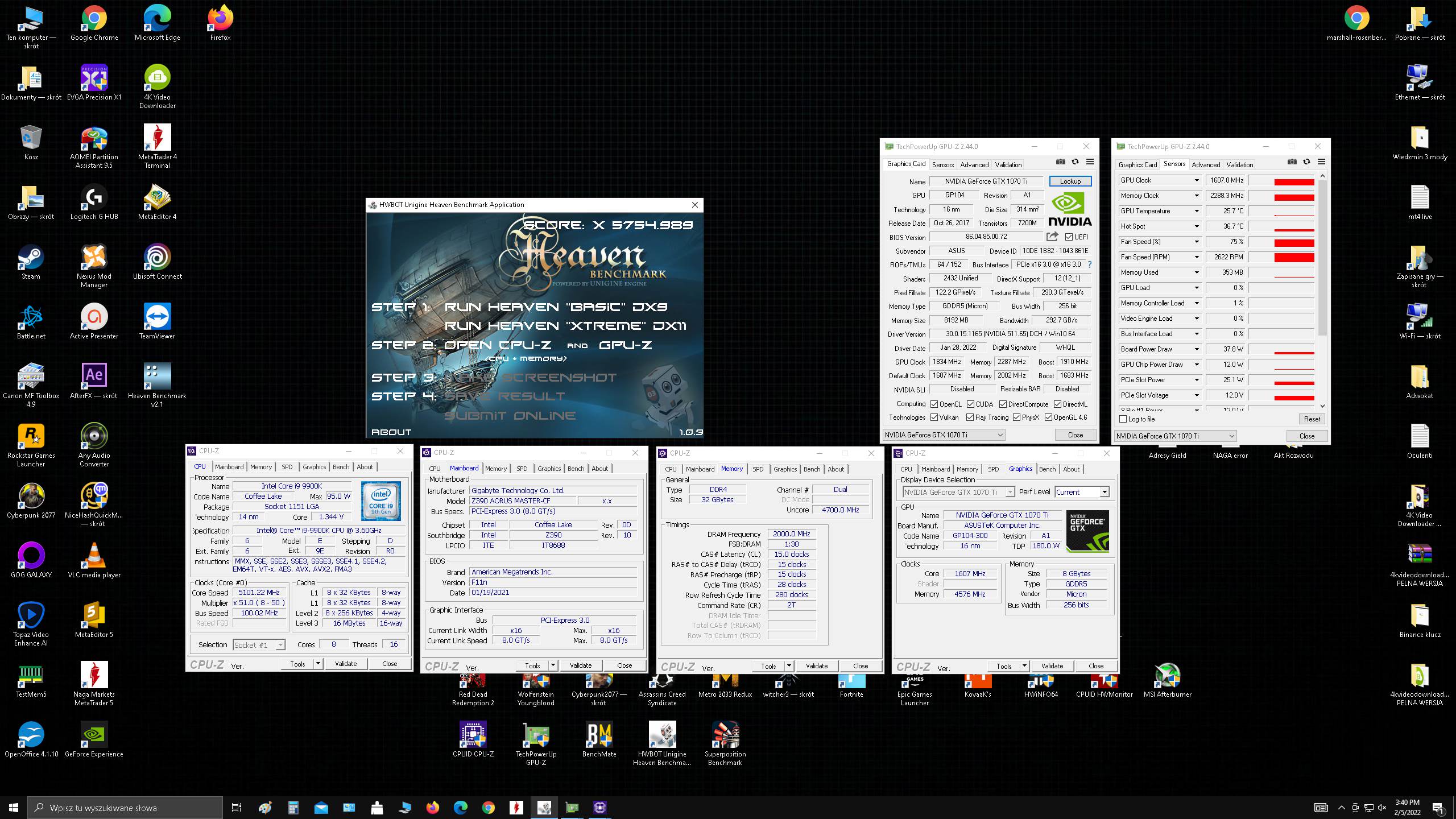Toggle DirectCompute checkbox in GPU-Z
The image size is (1456, 819).
1003,404
